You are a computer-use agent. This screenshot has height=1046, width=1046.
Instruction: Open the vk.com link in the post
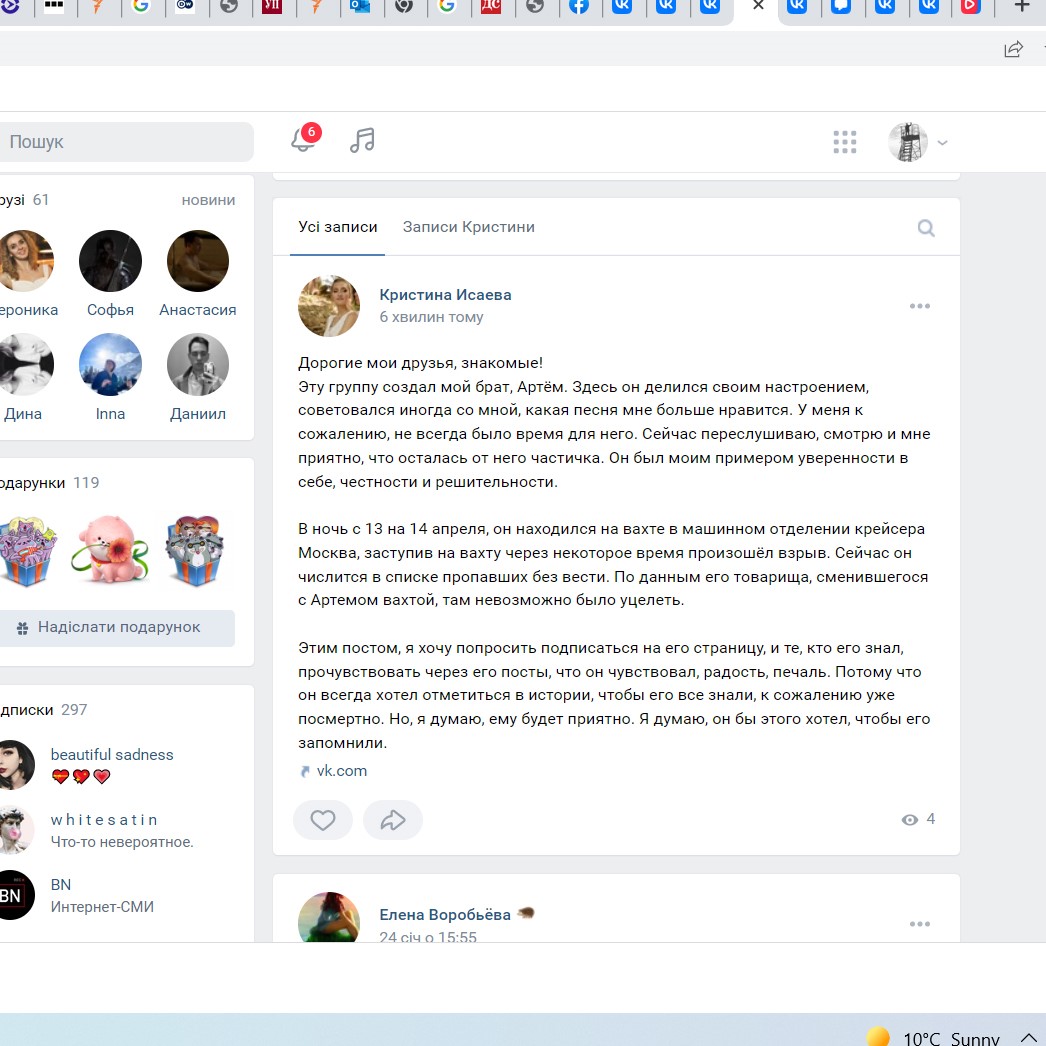pos(341,771)
